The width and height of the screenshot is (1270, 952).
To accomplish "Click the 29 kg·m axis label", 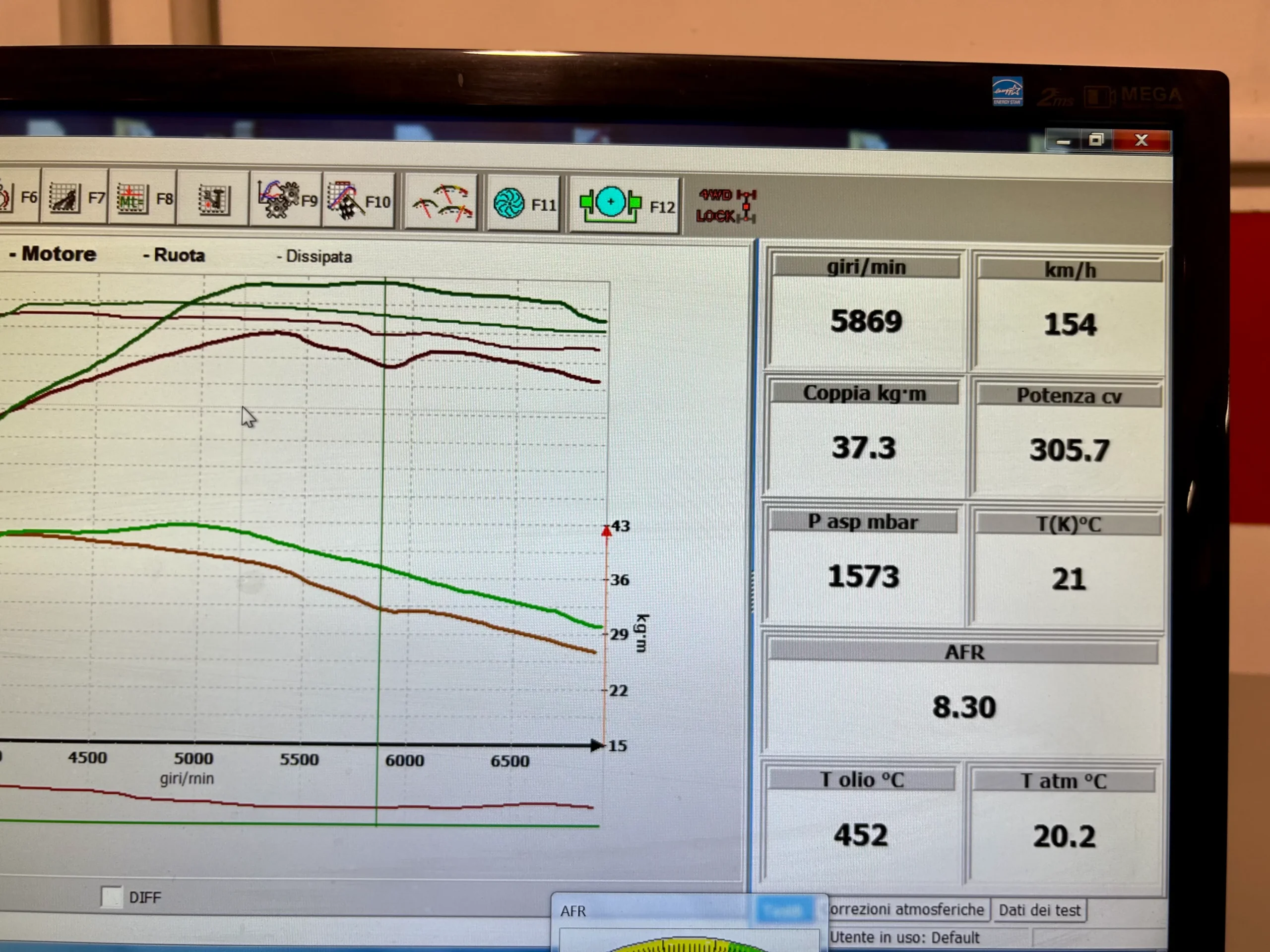I will click(x=619, y=634).
